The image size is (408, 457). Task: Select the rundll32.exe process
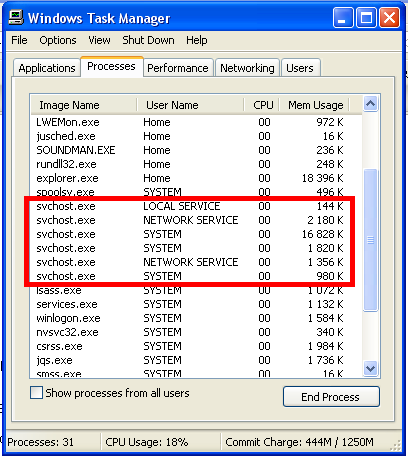point(196,164)
